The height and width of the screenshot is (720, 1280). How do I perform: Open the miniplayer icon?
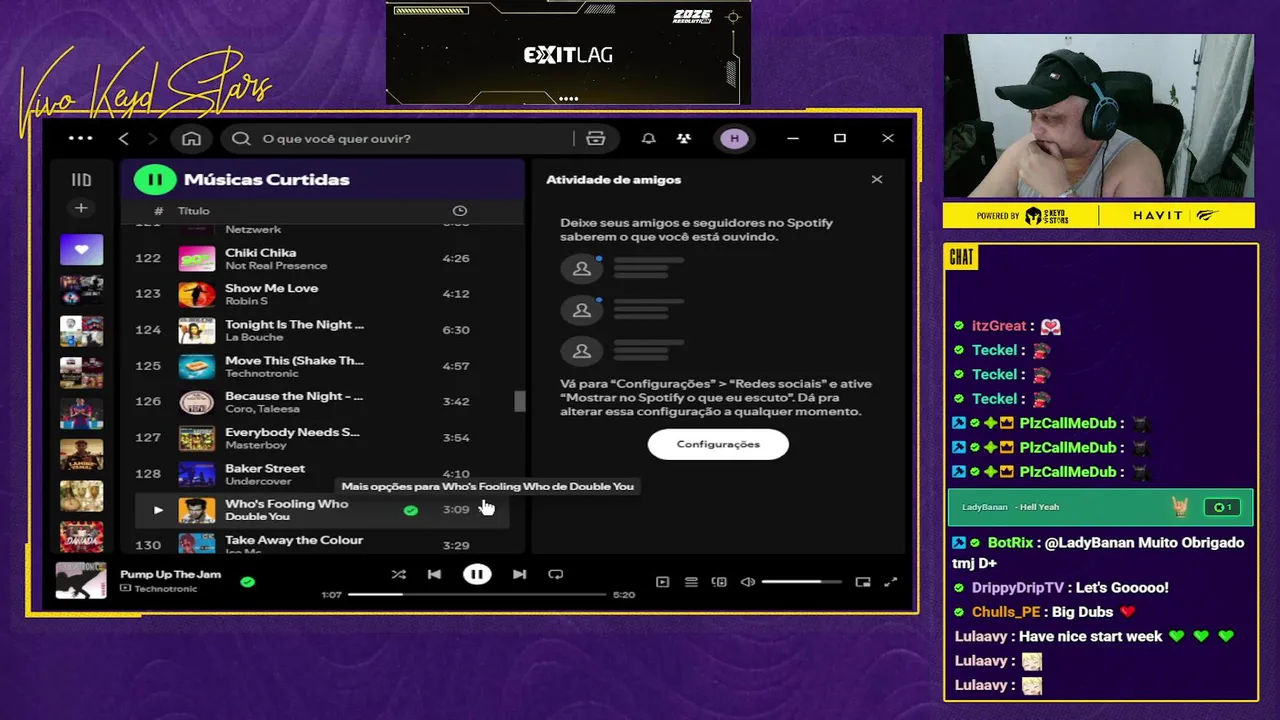[x=863, y=582]
